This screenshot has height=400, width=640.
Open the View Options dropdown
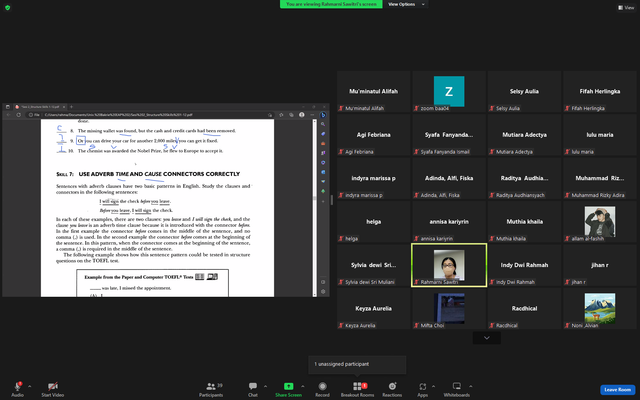coord(406,4)
